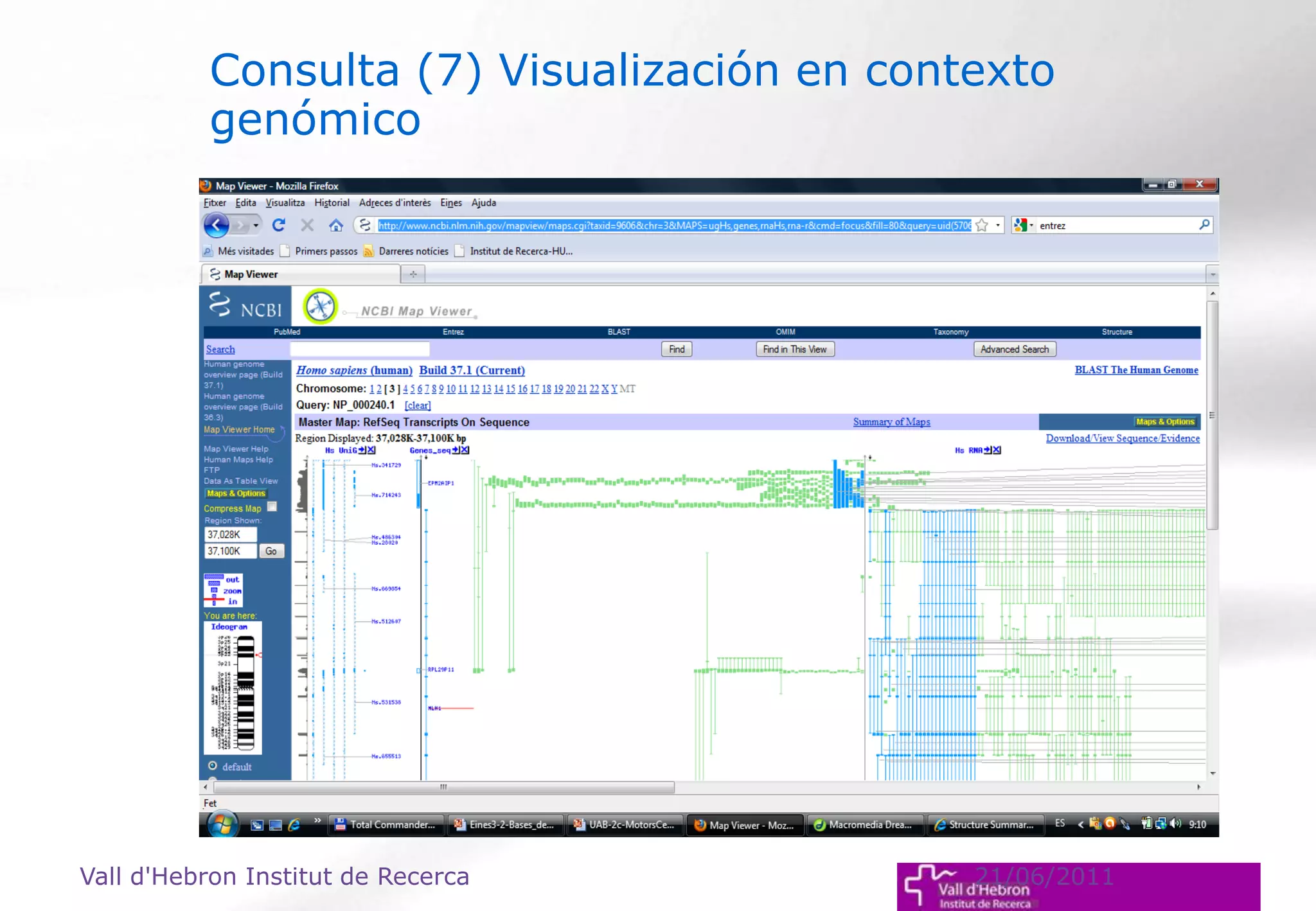Select the default radio option

pos(213,766)
